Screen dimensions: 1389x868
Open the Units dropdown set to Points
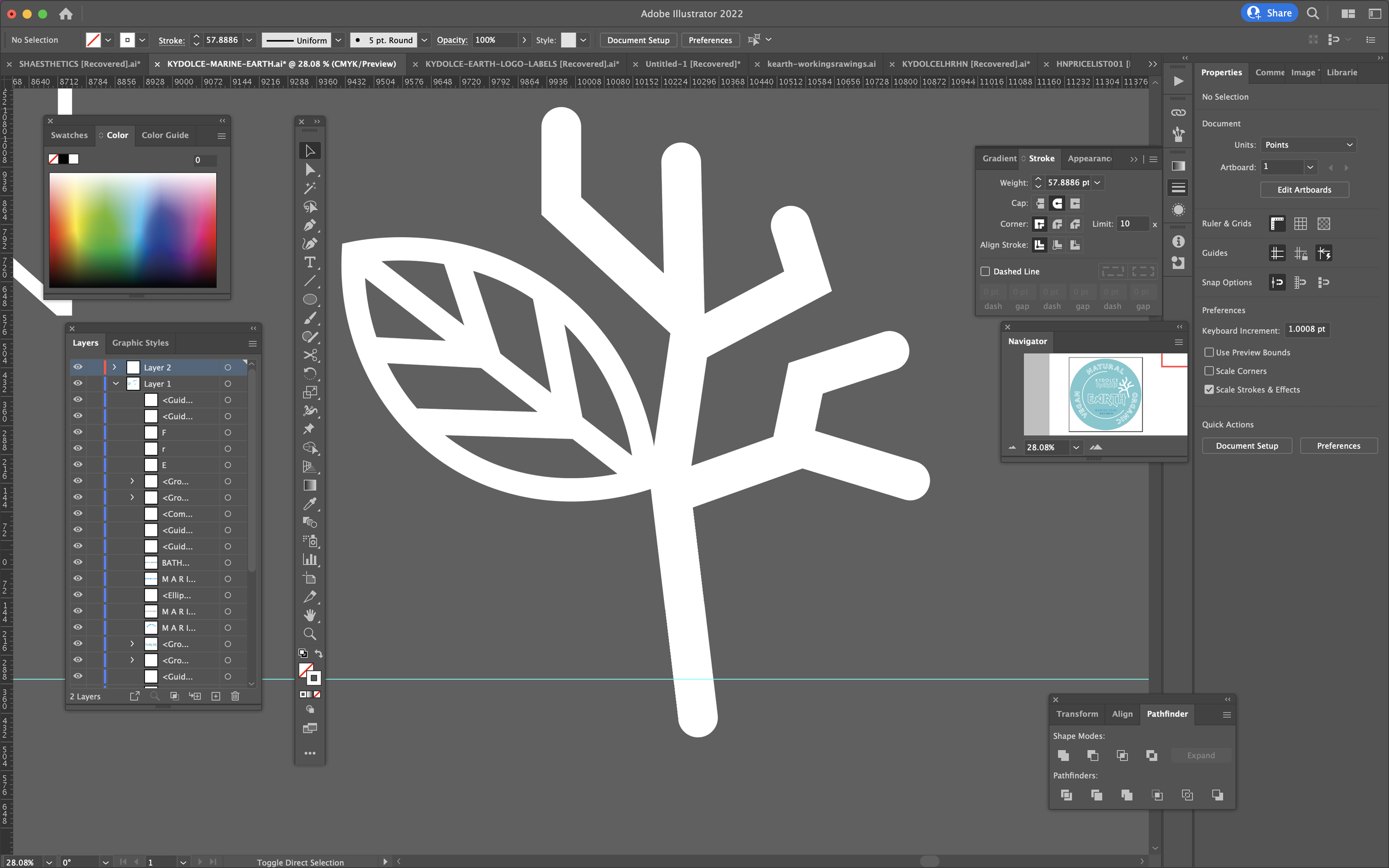[1308, 144]
